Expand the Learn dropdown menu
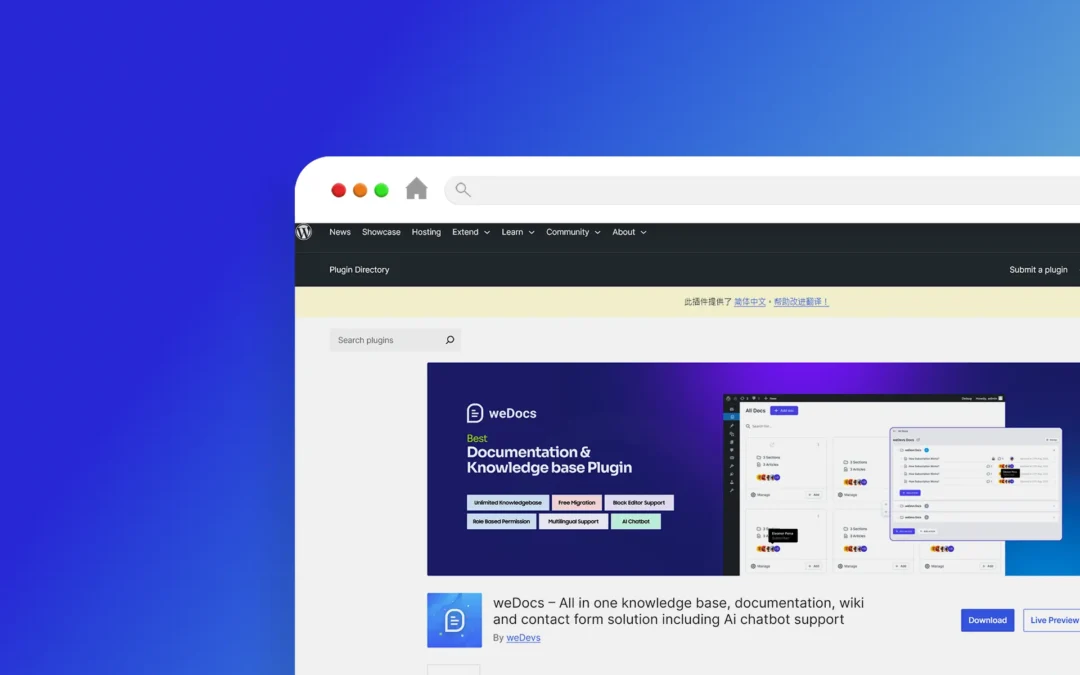Viewport: 1080px width, 675px height. [517, 232]
